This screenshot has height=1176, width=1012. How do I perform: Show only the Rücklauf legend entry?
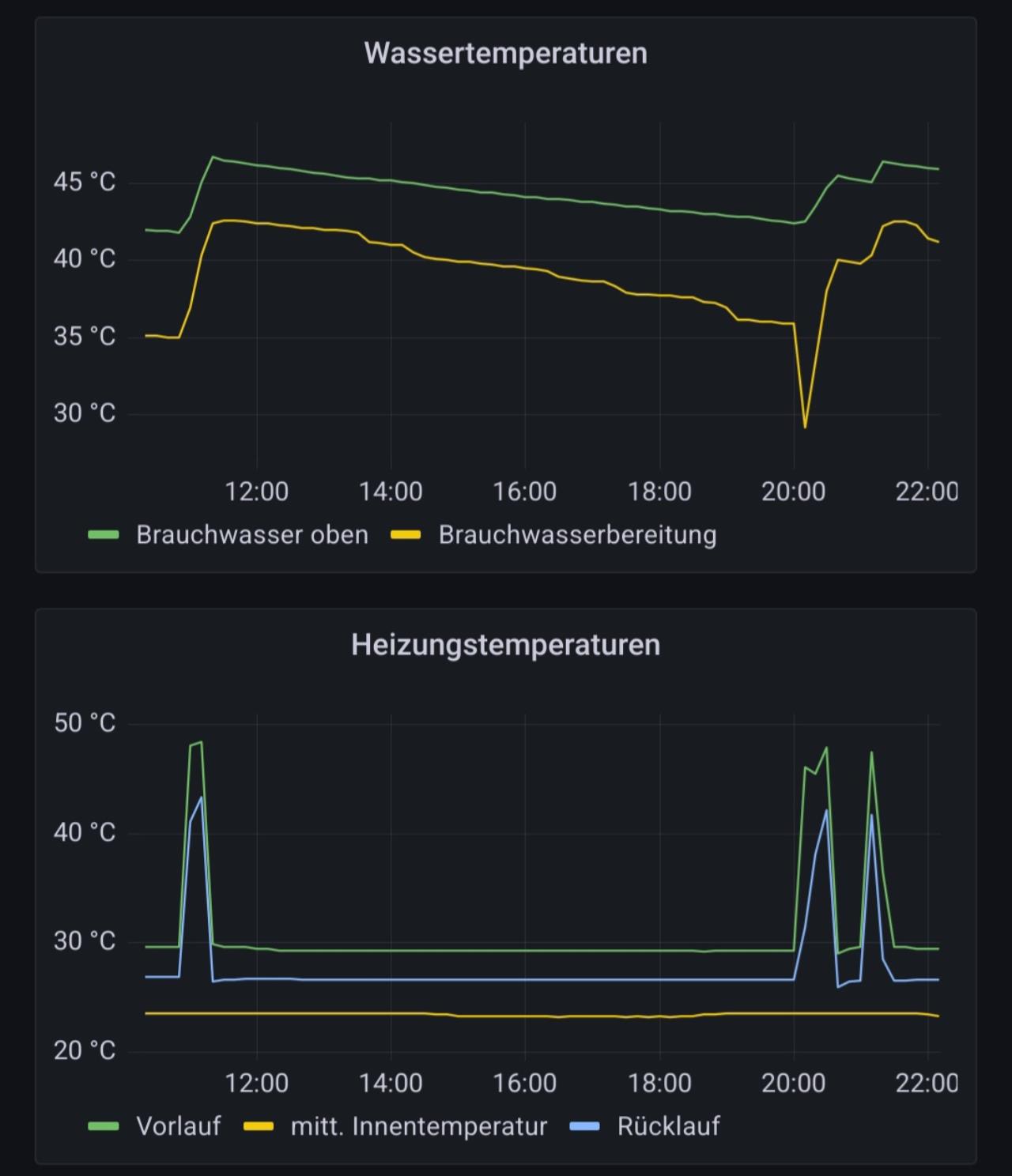[x=668, y=1126]
